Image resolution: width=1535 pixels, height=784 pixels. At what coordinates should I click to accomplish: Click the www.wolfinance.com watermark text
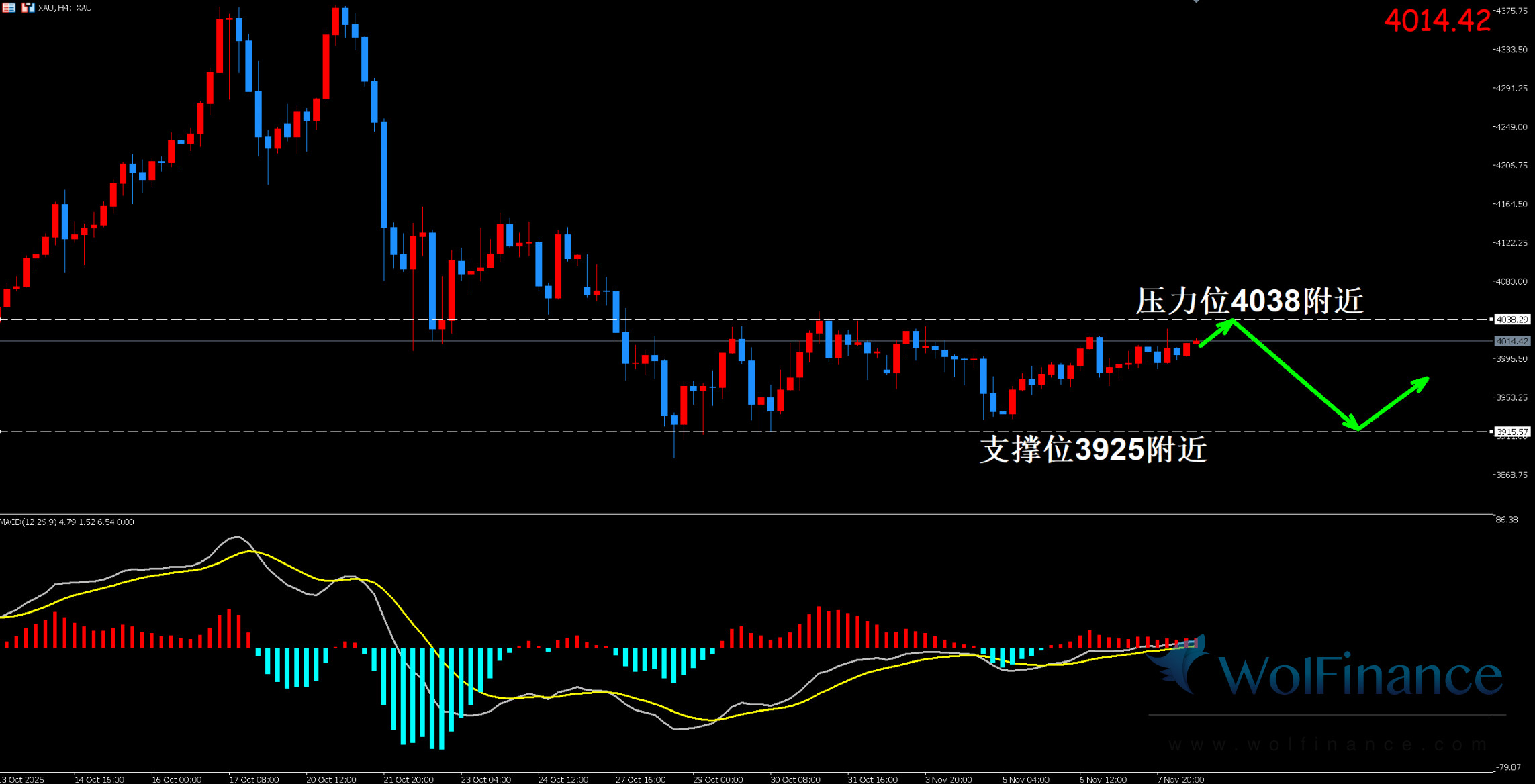click(1326, 744)
